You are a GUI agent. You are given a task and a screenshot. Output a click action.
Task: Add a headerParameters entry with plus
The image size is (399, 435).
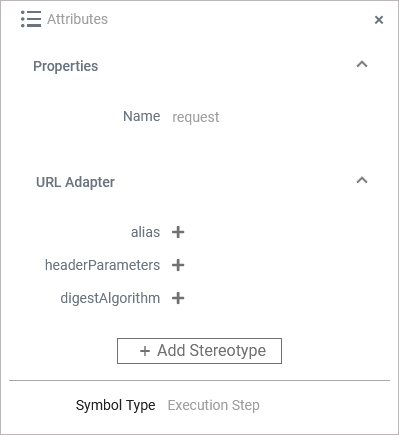tap(178, 265)
